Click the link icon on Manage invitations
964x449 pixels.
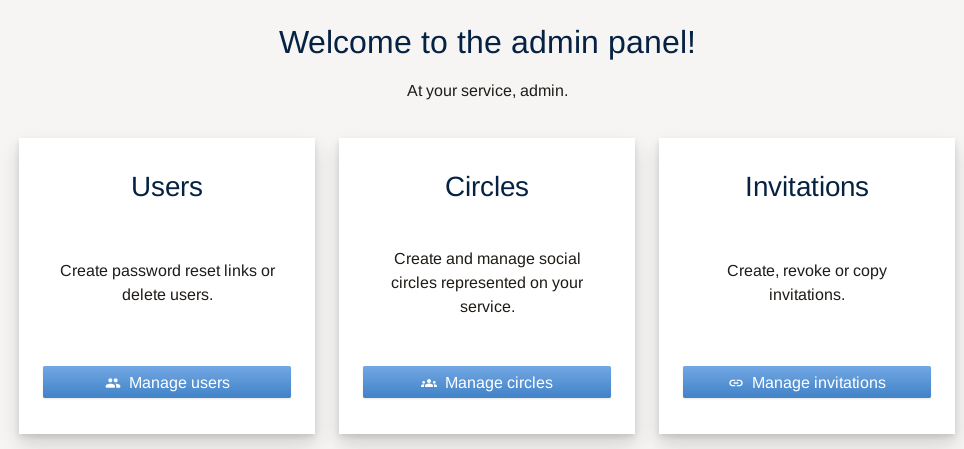click(736, 383)
